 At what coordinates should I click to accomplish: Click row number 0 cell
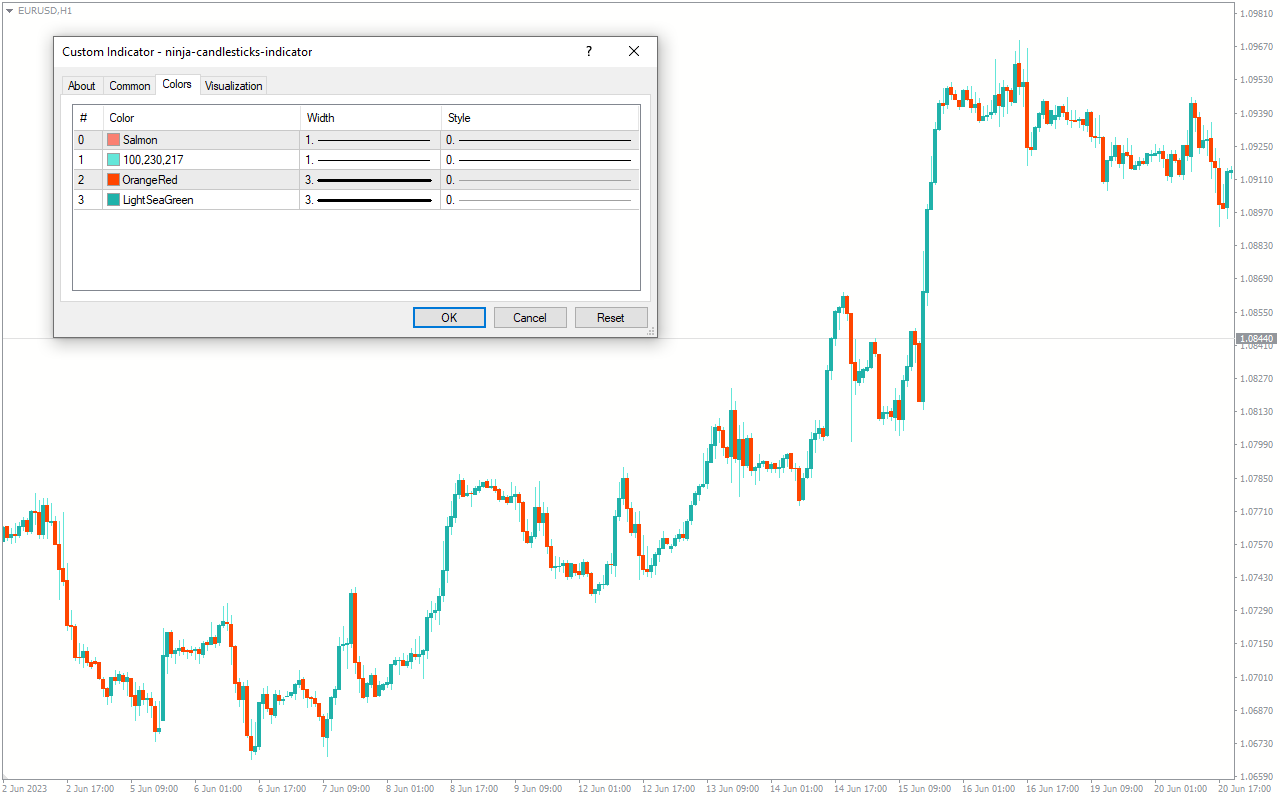tap(88, 140)
